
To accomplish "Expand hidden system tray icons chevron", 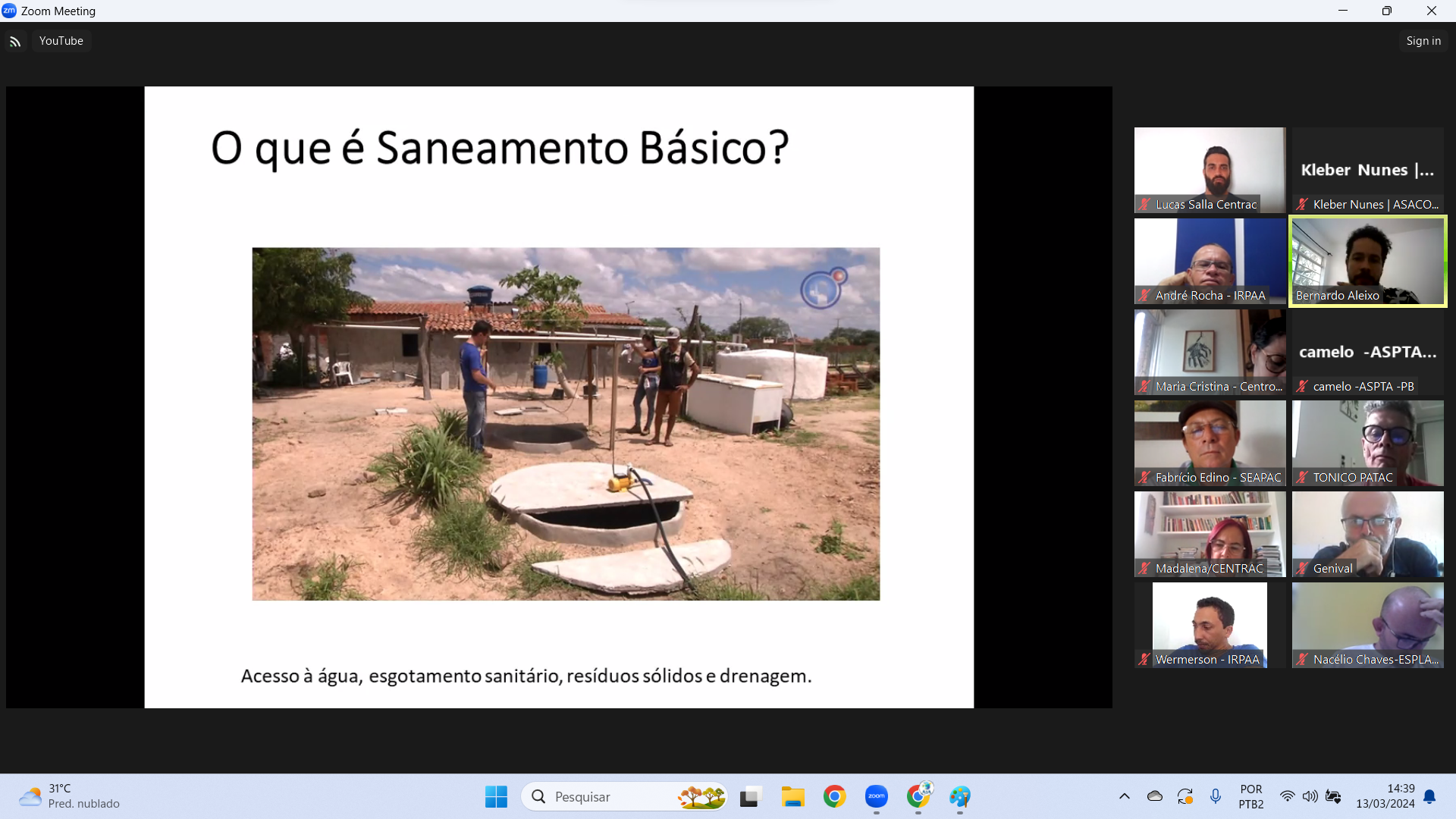I will coord(1124,796).
